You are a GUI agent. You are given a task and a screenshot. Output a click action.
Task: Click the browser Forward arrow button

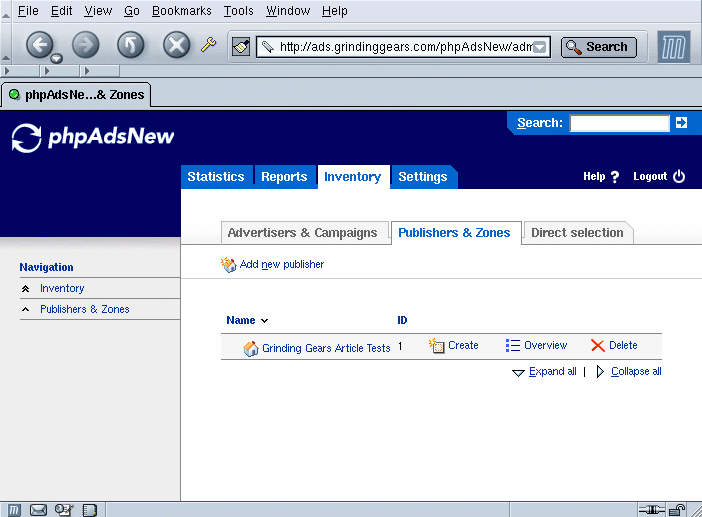point(86,45)
